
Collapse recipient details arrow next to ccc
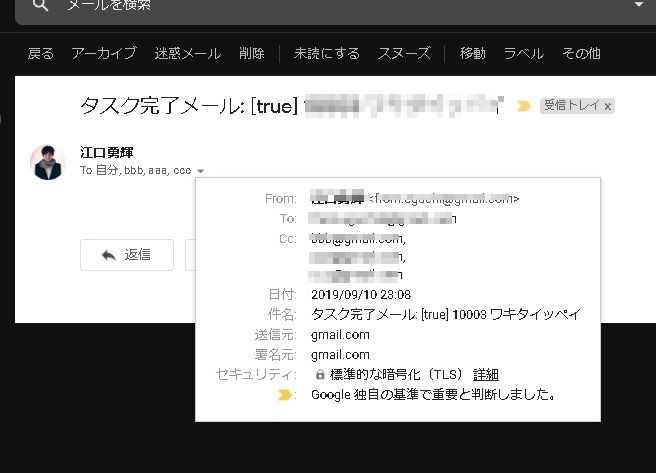click(x=201, y=172)
